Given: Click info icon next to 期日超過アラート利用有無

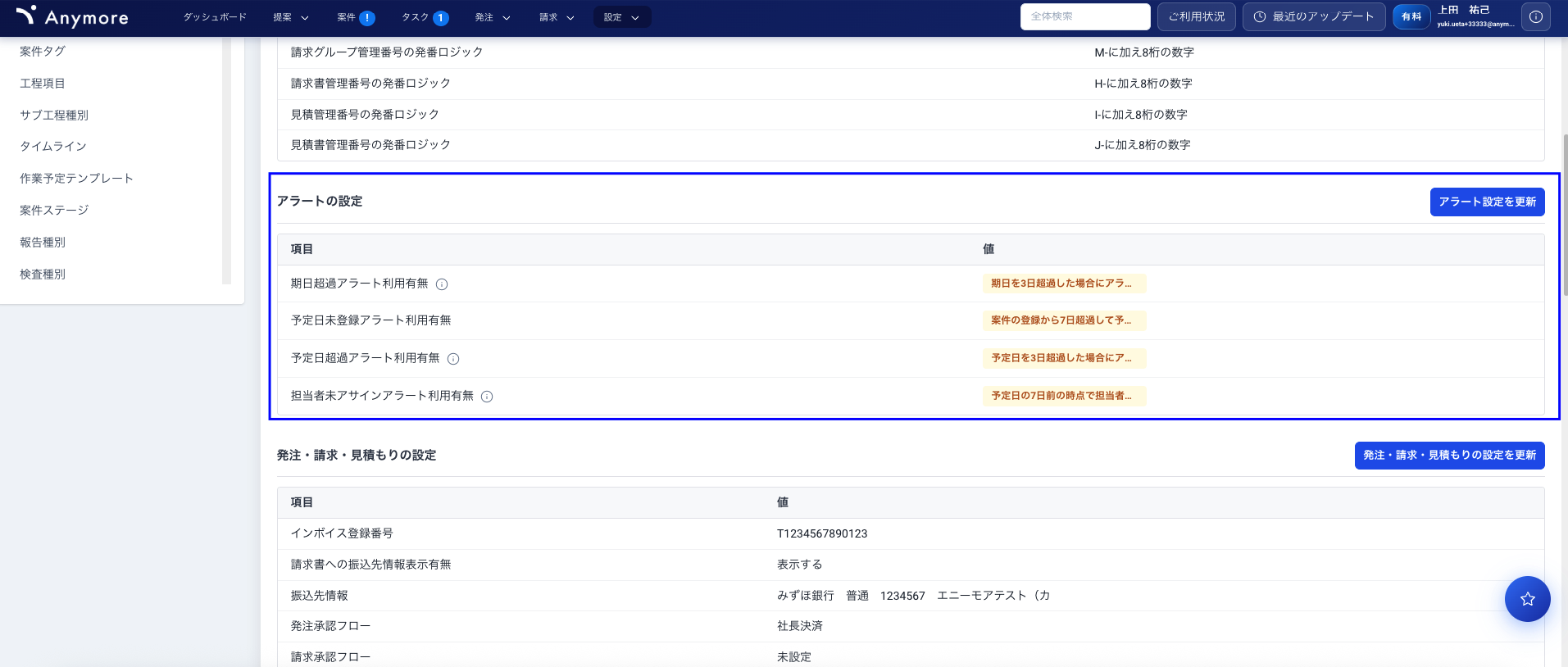Looking at the screenshot, I should (x=442, y=284).
